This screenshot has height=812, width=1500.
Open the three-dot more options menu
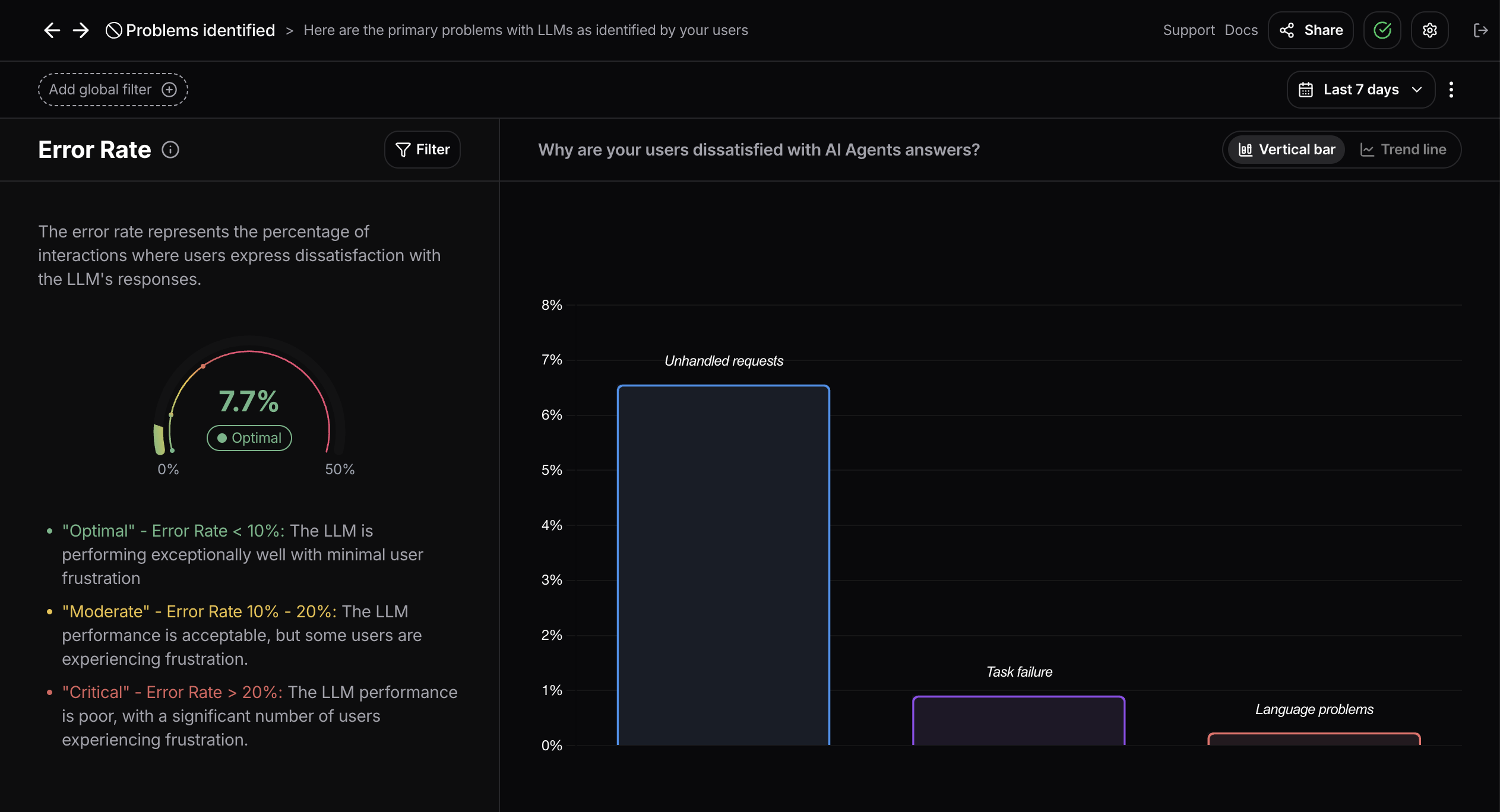pyautogui.click(x=1451, y=90)
